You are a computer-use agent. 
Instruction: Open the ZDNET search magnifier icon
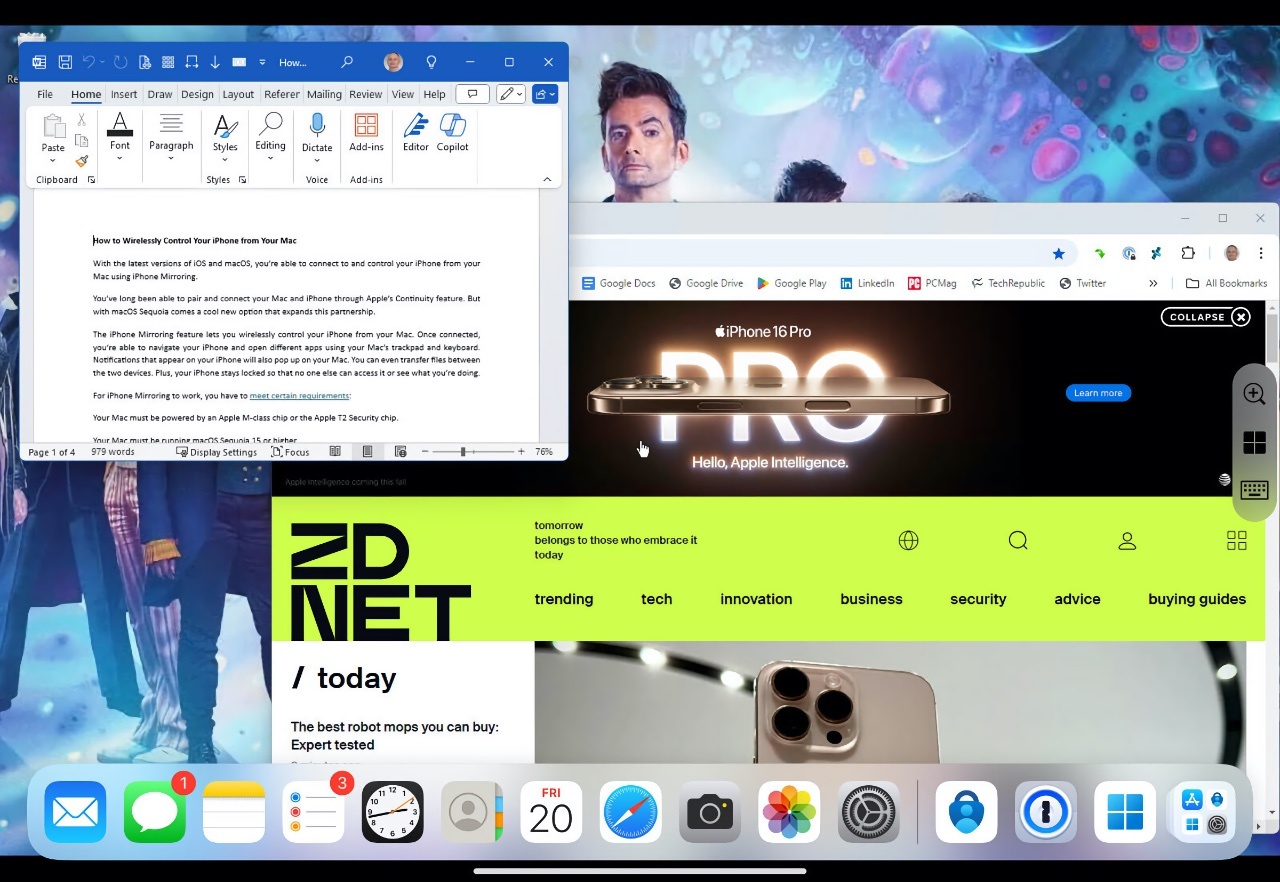[x=1018, y=541]
